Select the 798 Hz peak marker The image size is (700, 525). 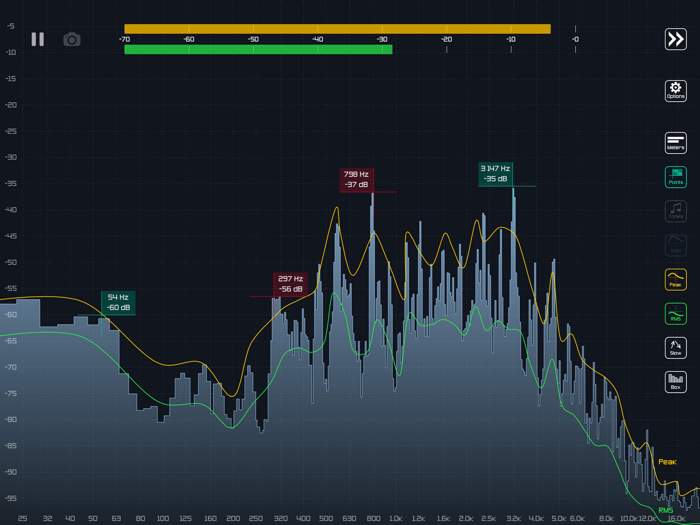coord(356,180)
